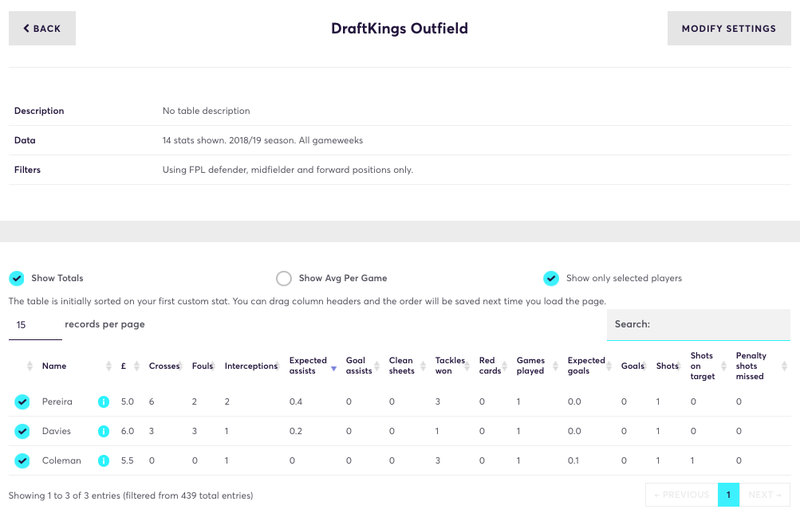Sort by the checkbox selection column

30,366
